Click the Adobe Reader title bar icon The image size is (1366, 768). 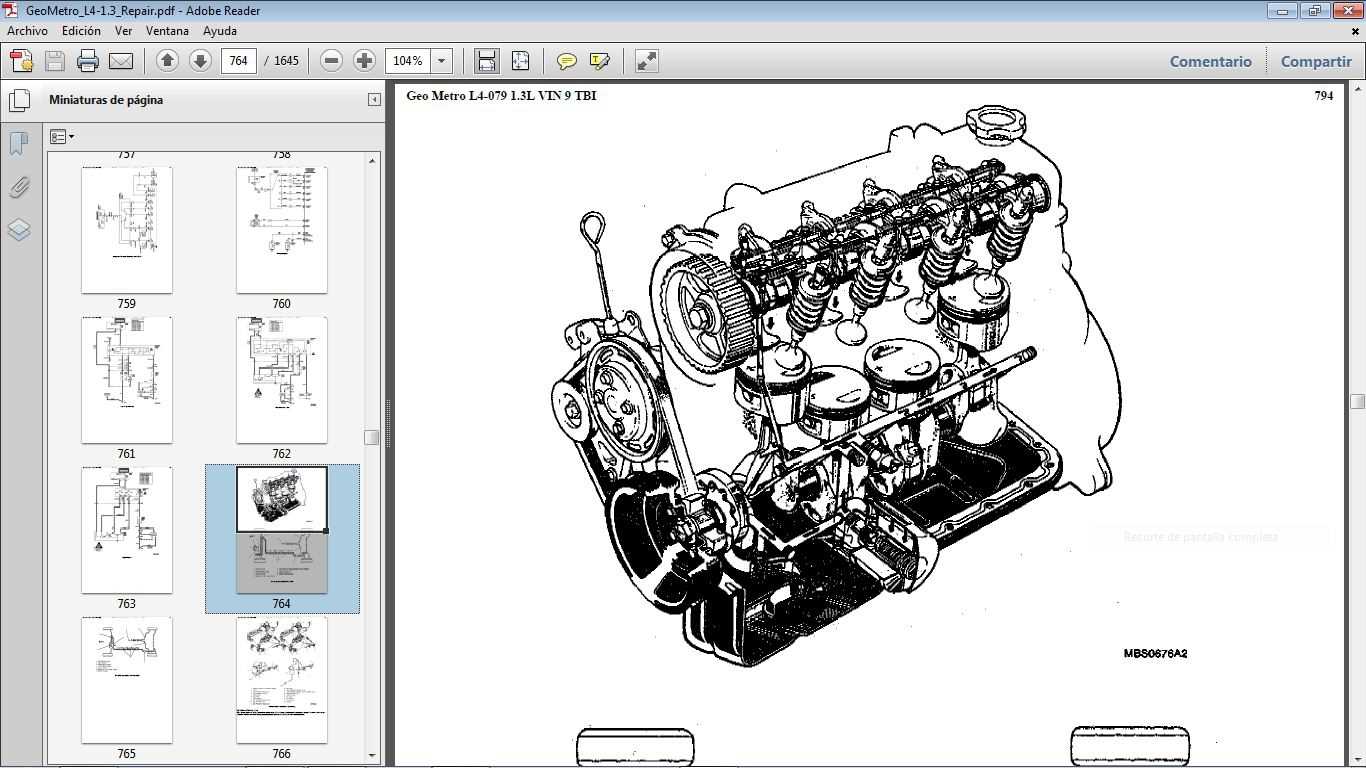click(10, 10)
